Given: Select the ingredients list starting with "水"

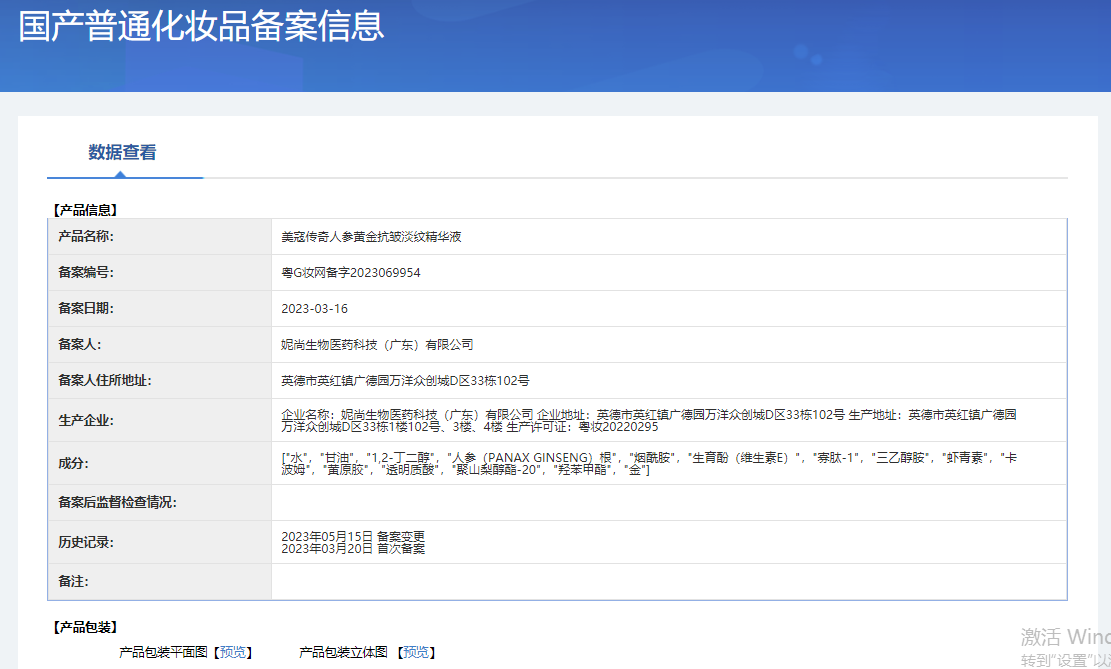Looking at the screenshot, I should click(649, 463).
